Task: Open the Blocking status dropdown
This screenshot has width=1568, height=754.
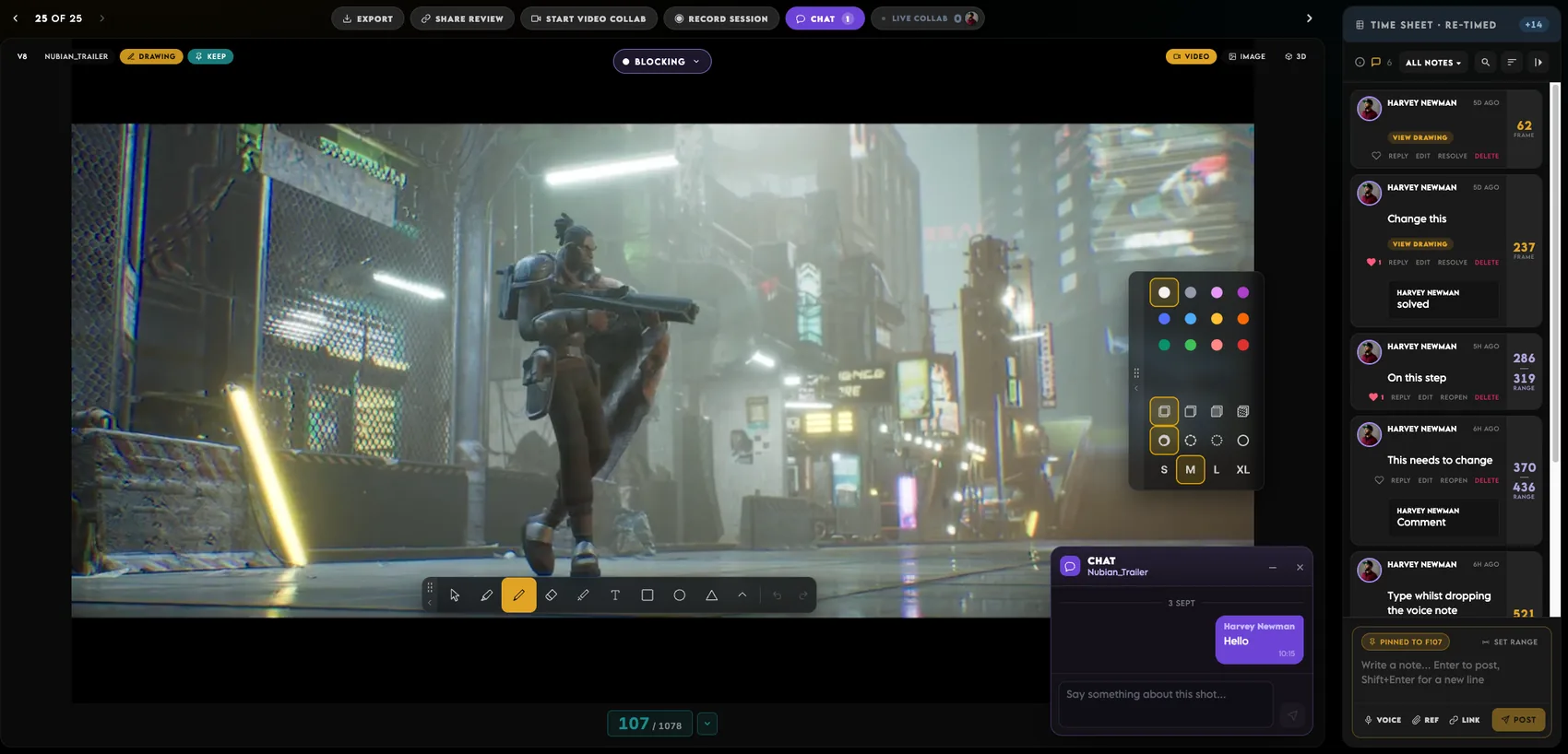Action: coord(662,62)
